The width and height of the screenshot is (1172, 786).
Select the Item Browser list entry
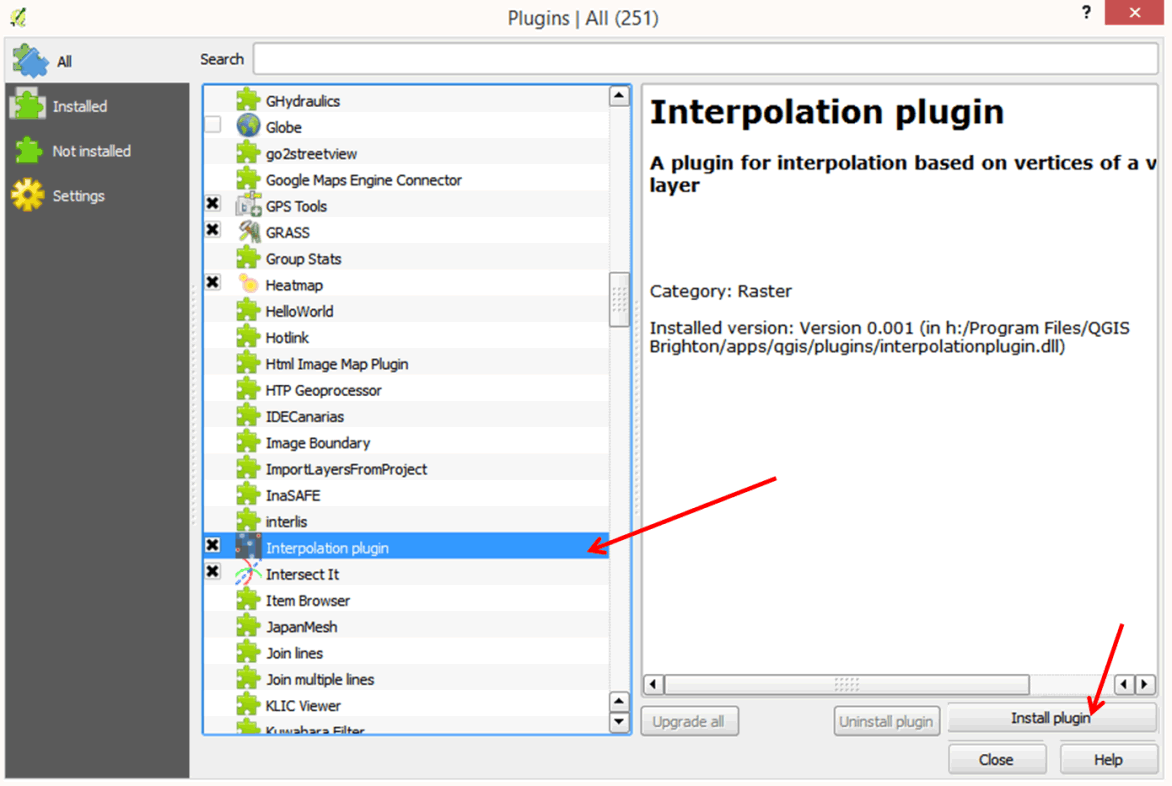coord(407,601)
